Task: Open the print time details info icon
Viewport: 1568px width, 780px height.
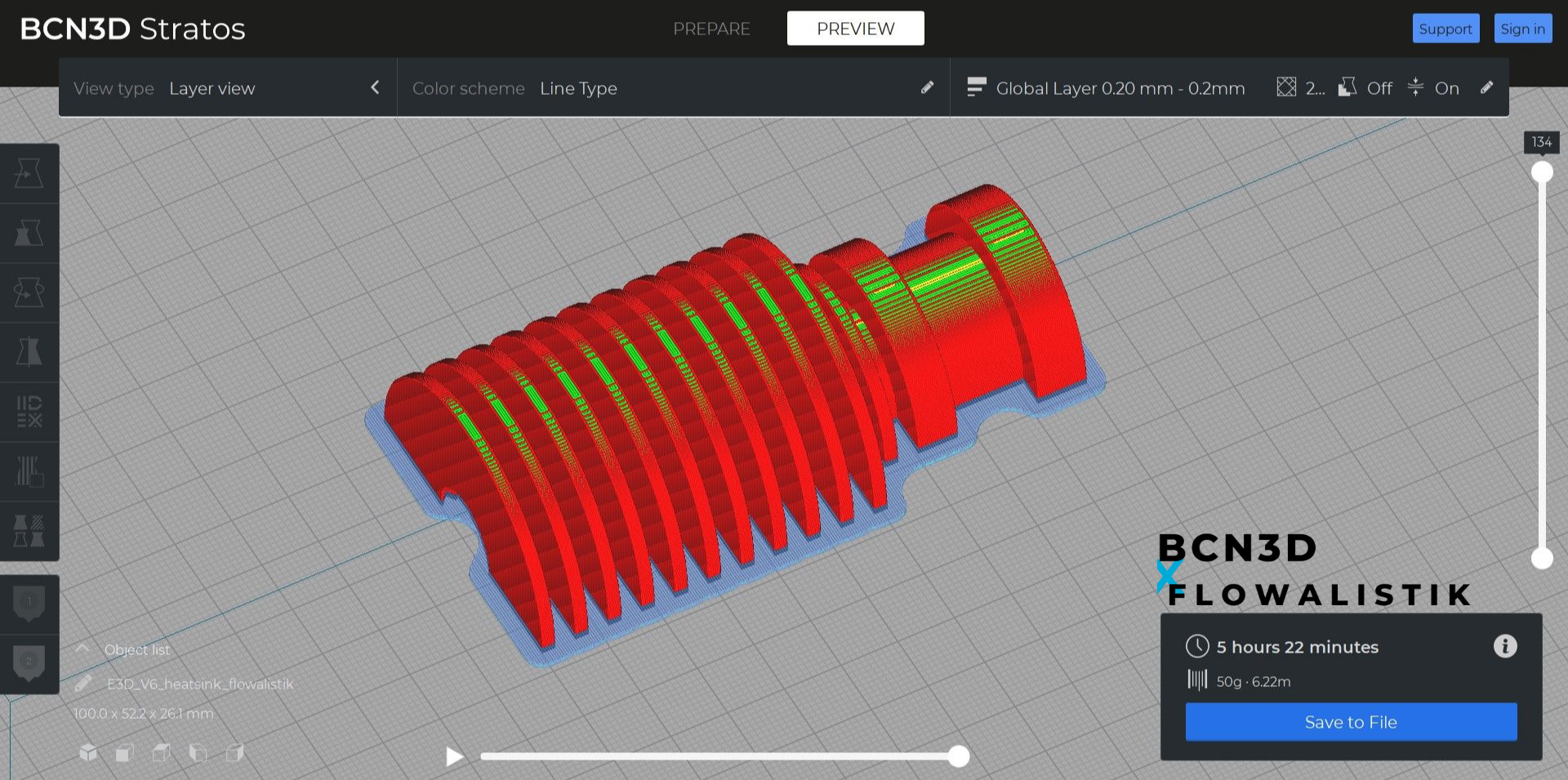Action: point(1505,647)
